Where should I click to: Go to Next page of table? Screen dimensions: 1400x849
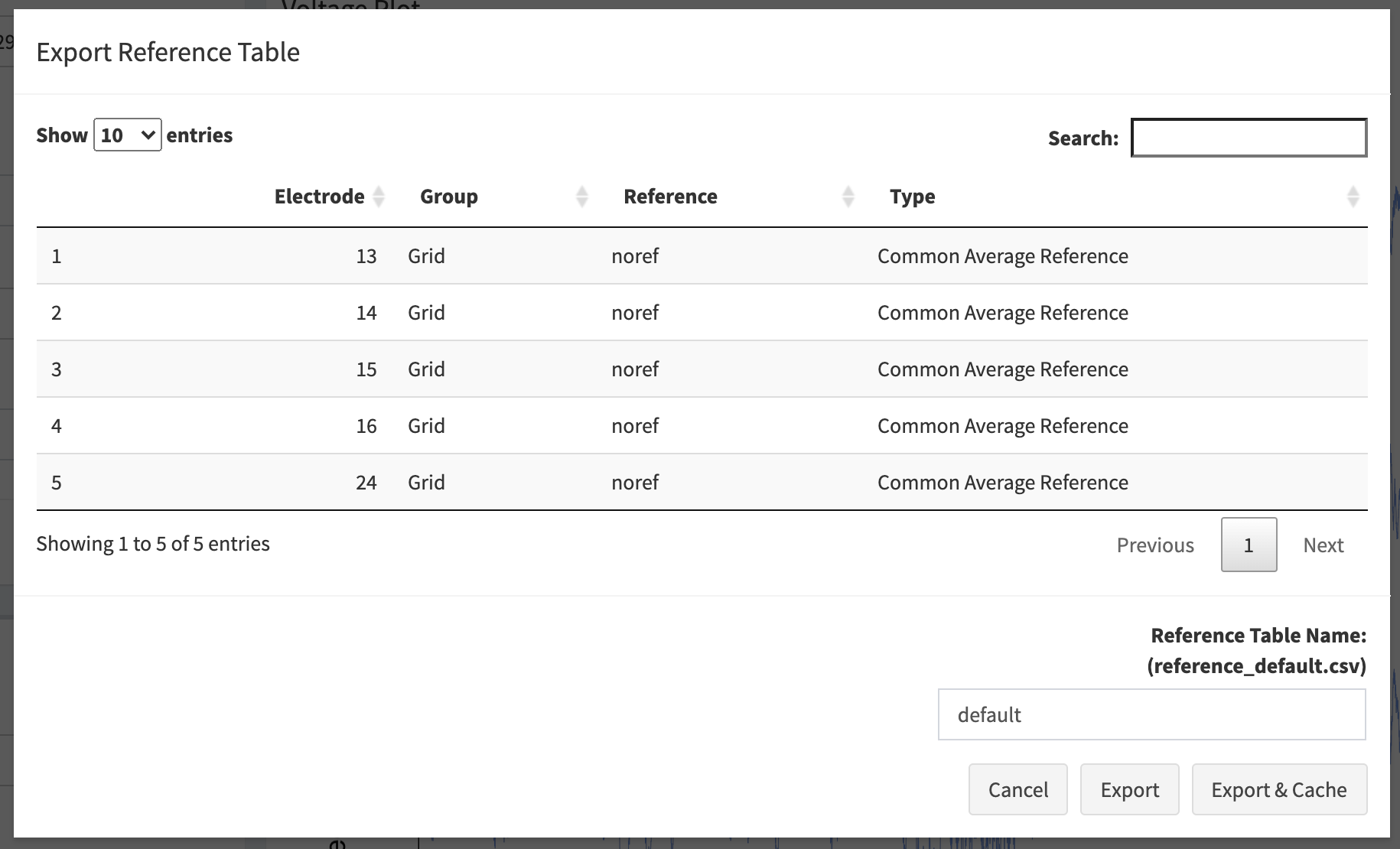coord(1323,545)
